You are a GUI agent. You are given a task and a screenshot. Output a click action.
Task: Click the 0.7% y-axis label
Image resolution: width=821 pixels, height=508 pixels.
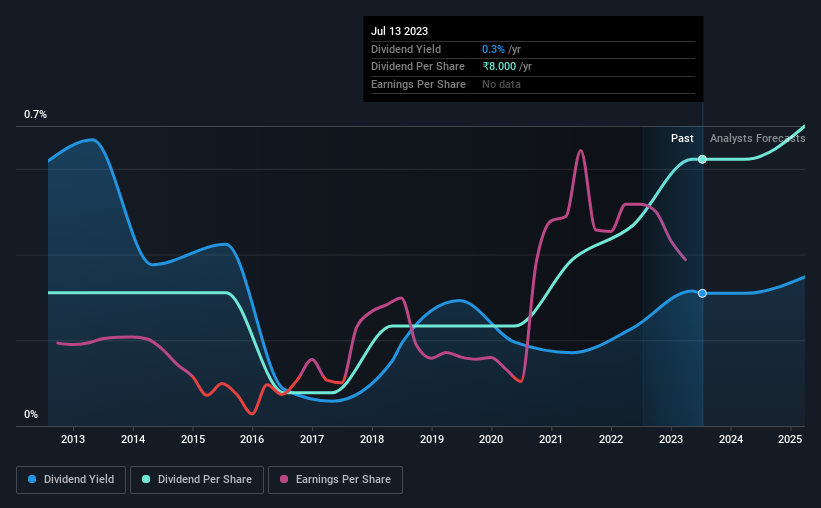35,114
